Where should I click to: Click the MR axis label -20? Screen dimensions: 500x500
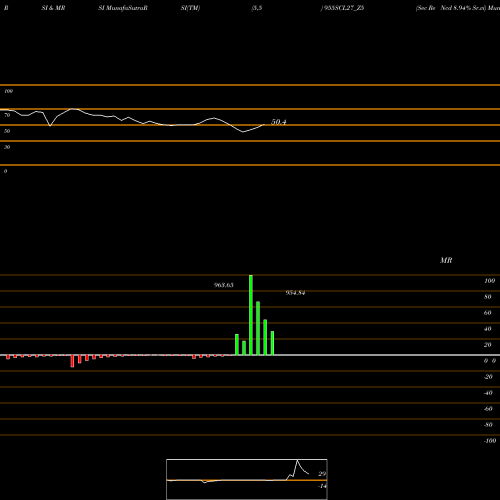[488, 377]
